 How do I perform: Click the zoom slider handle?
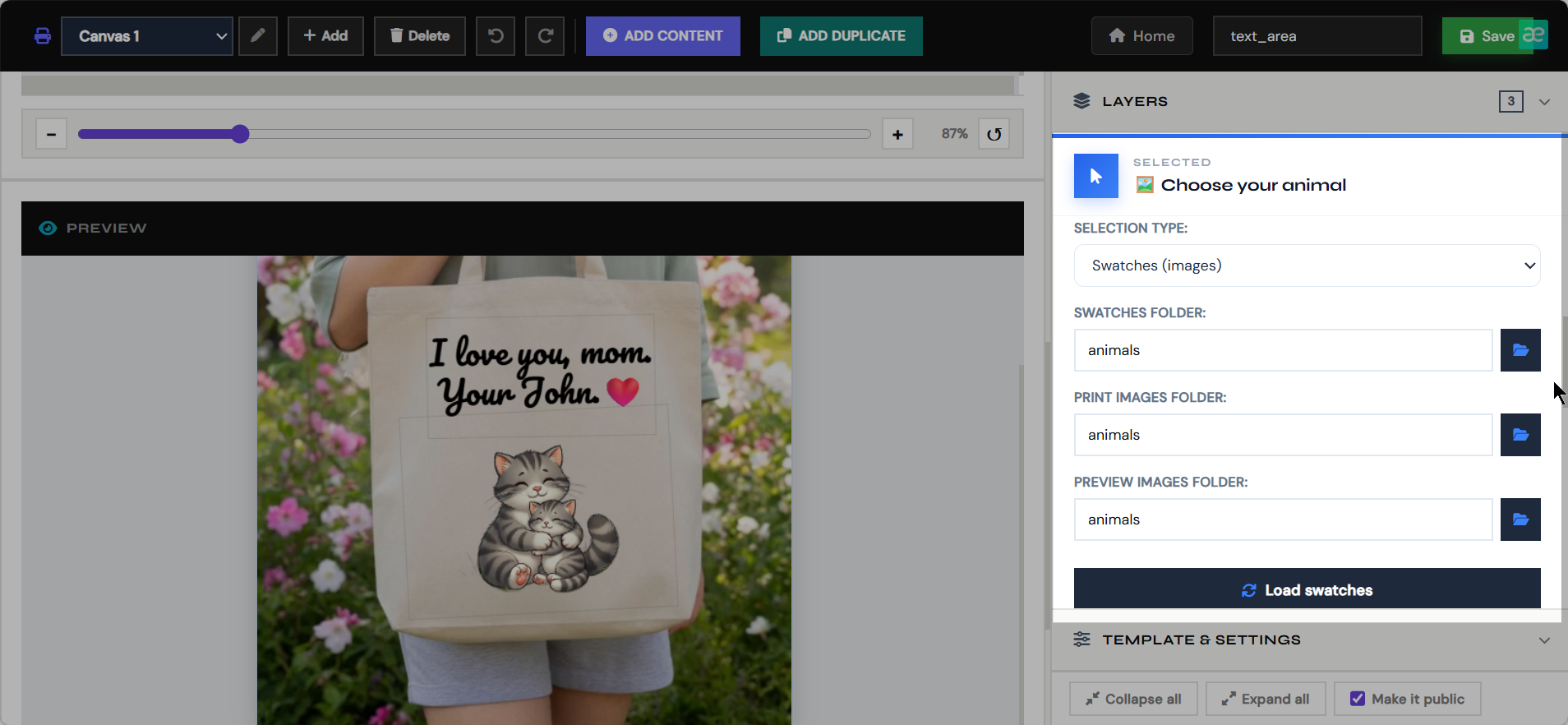pos(240,134)
